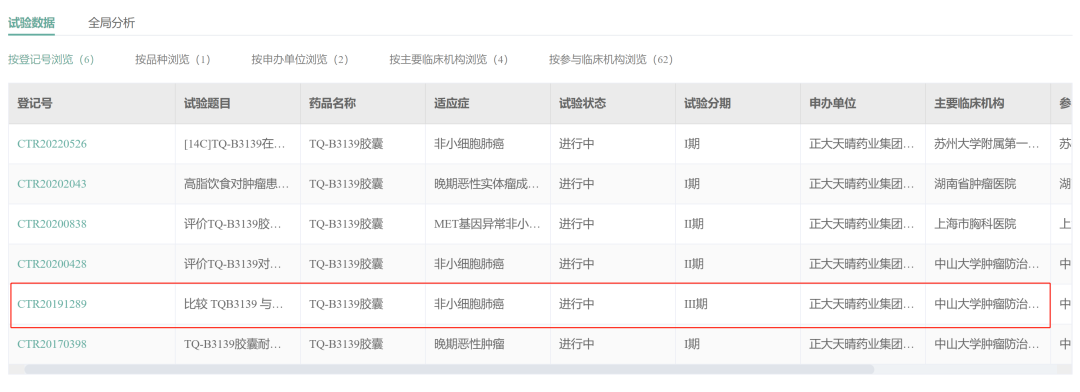1080x392 pixels.
Task: Click title cell "高脂饮食对肿瘤患…"
Action: (237, 184)
